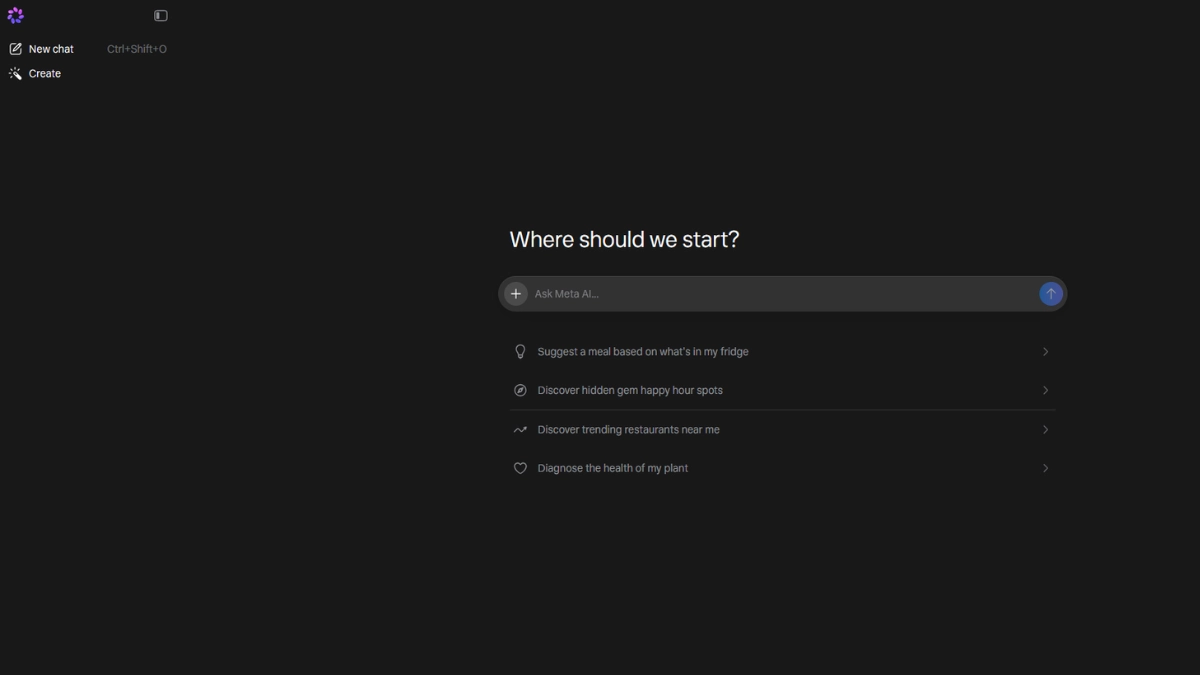Image resolution: width=1200 pixels, height=675 pixels.
Task: Collapse the sidebar using the panel icon
Action: point(160,16)
